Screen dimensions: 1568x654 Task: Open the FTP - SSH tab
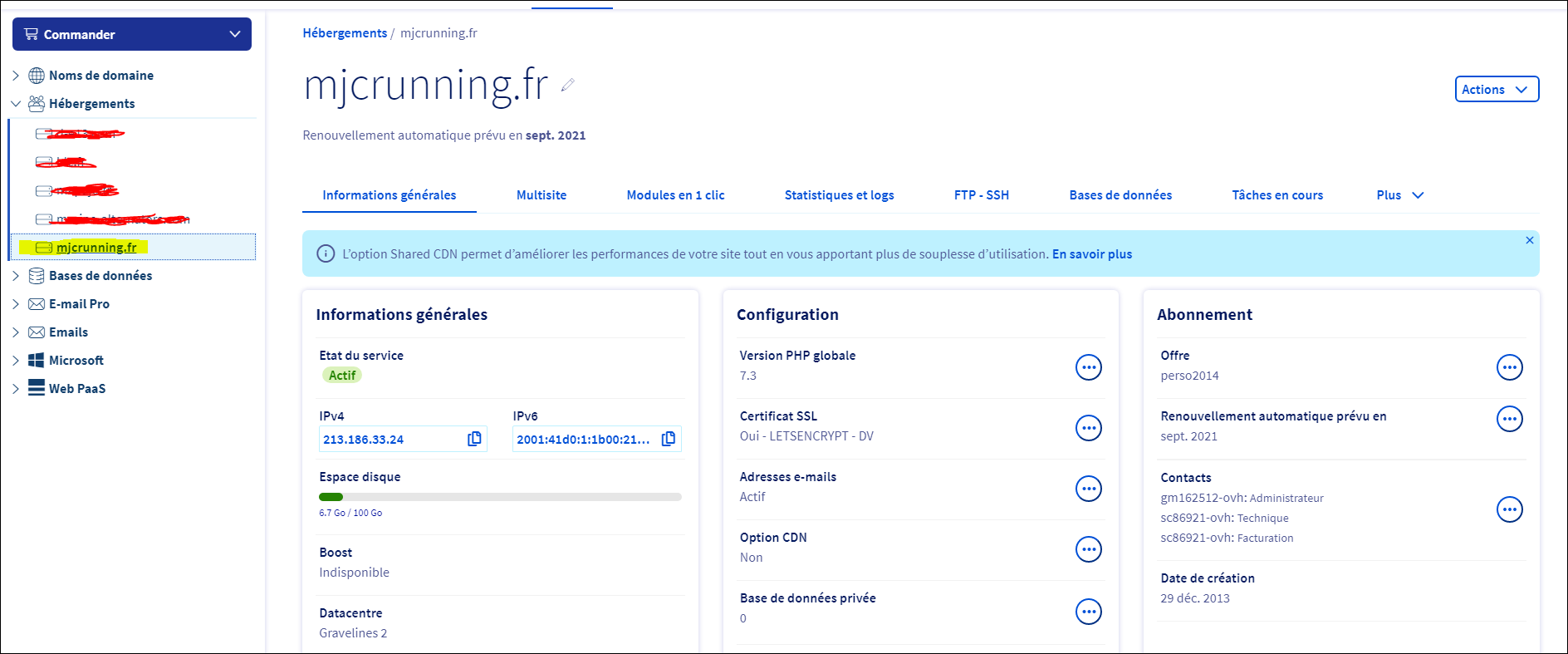point(981,195)
